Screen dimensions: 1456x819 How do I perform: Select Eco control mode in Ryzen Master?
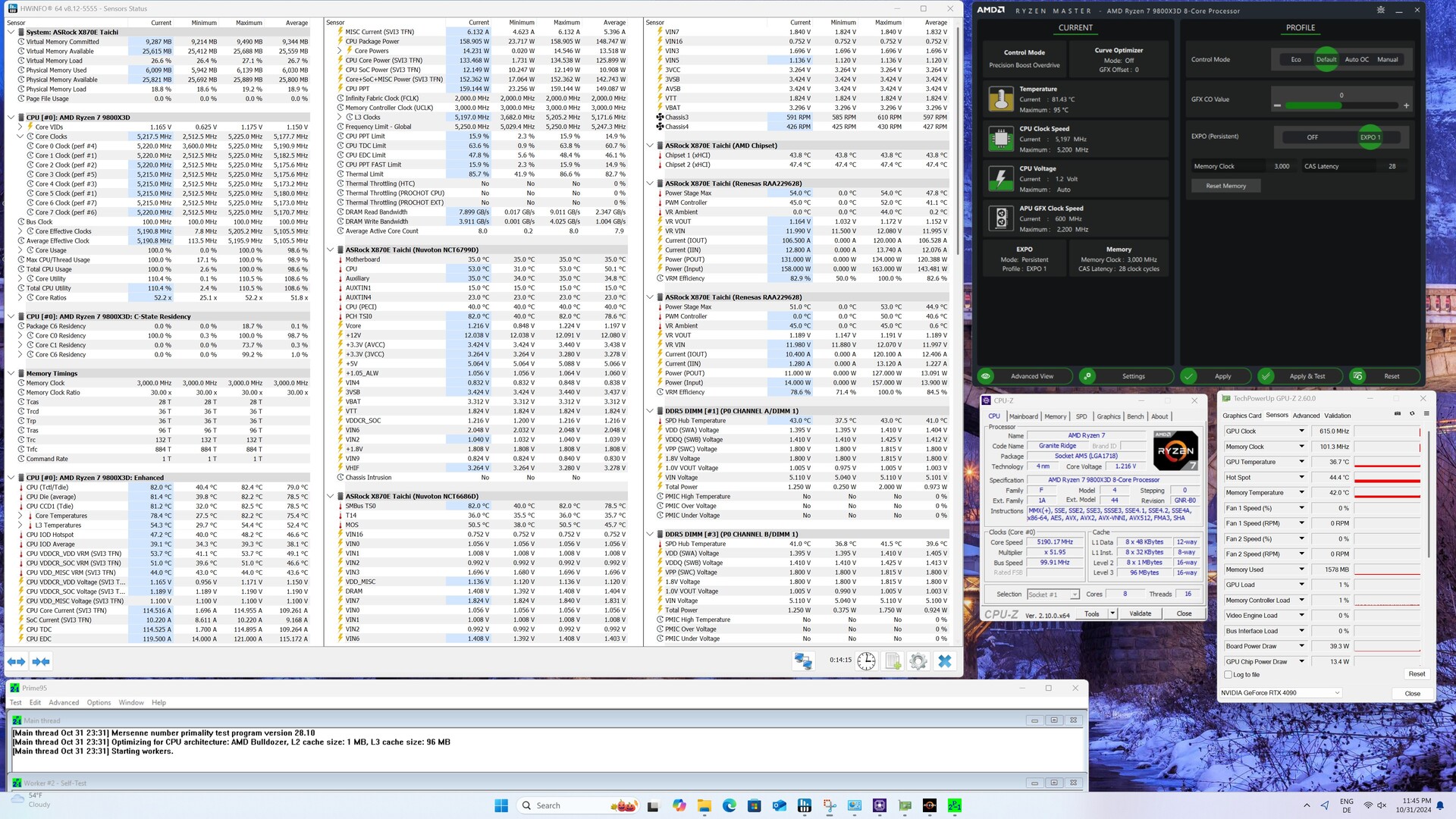(x=1296, y=59)
